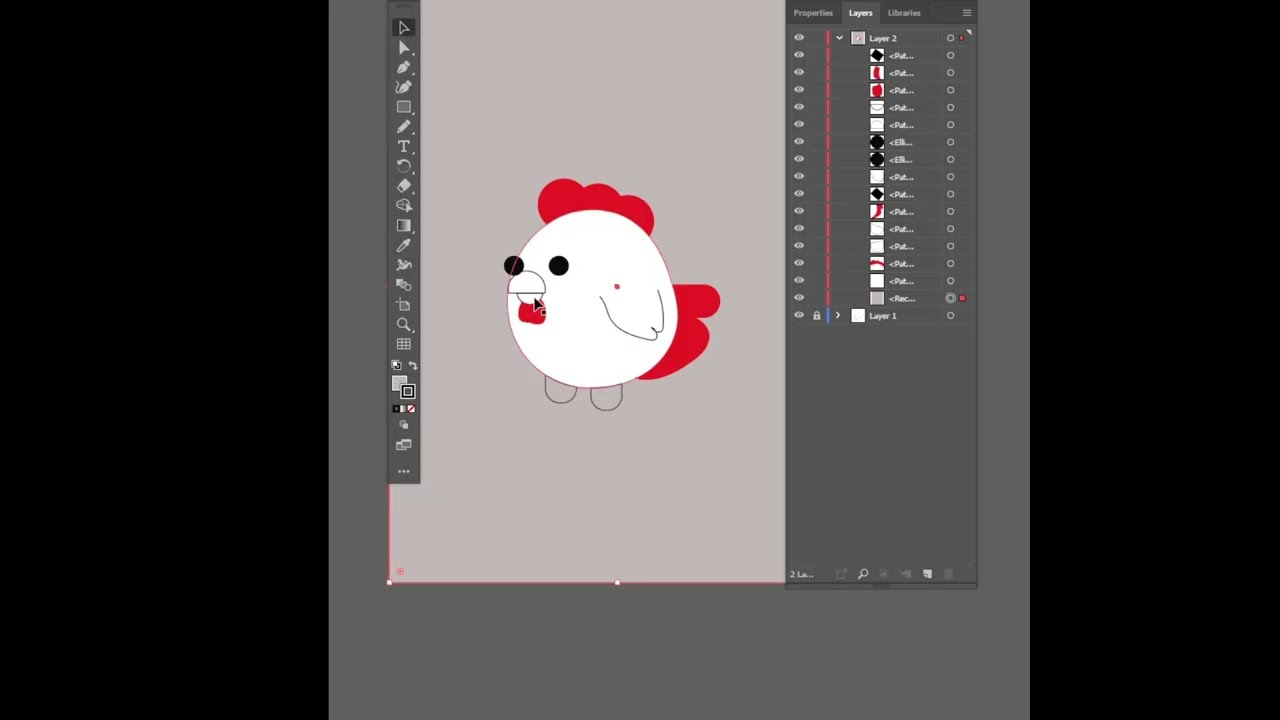
Task: Select the Pen tool
Action: tap(404, 68)
